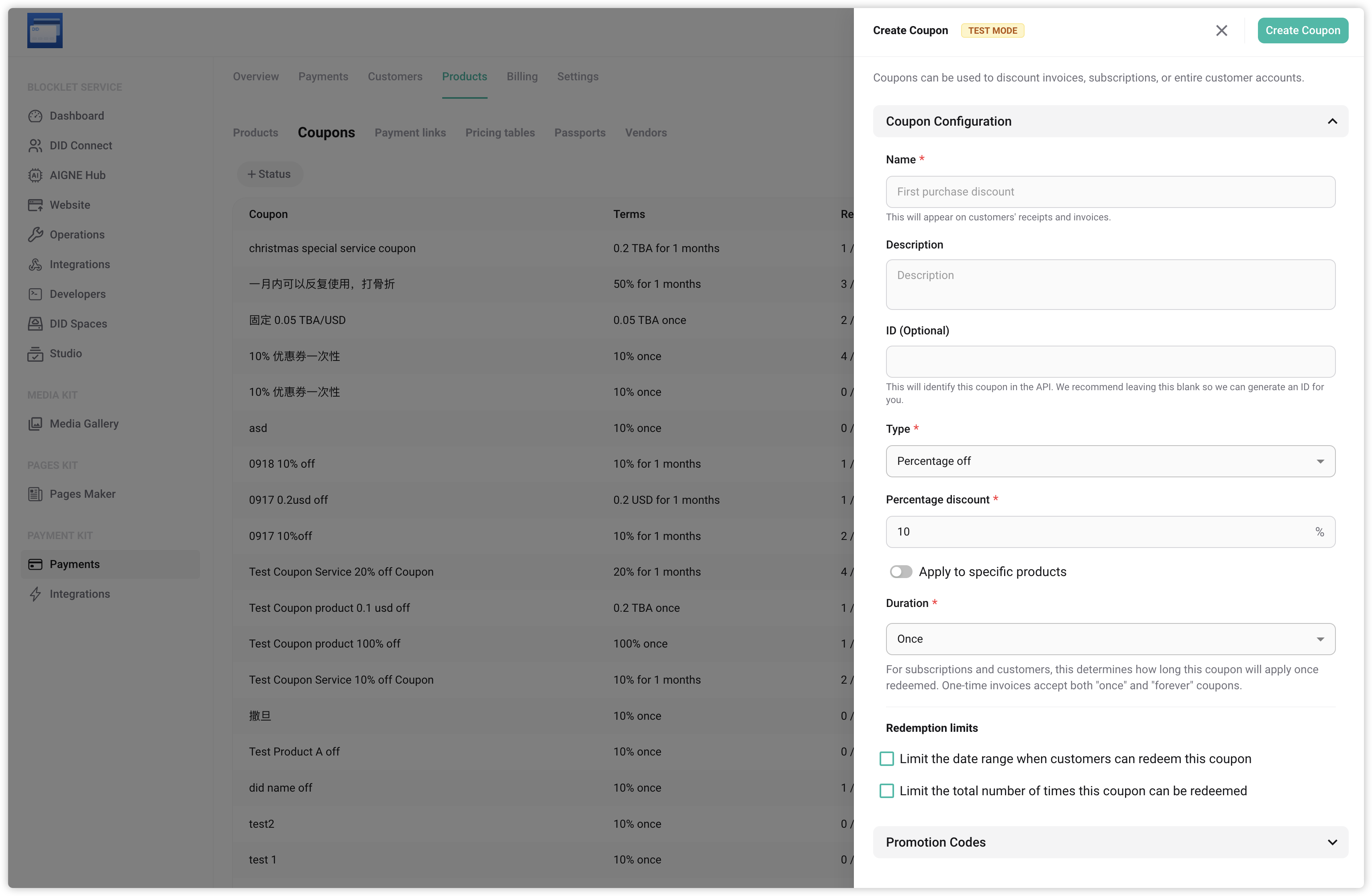Image resolution: width=1372 pixels, height=896 pixels.
Task: Click the DID Connect users icon
Action: click(x=35, y=146)
